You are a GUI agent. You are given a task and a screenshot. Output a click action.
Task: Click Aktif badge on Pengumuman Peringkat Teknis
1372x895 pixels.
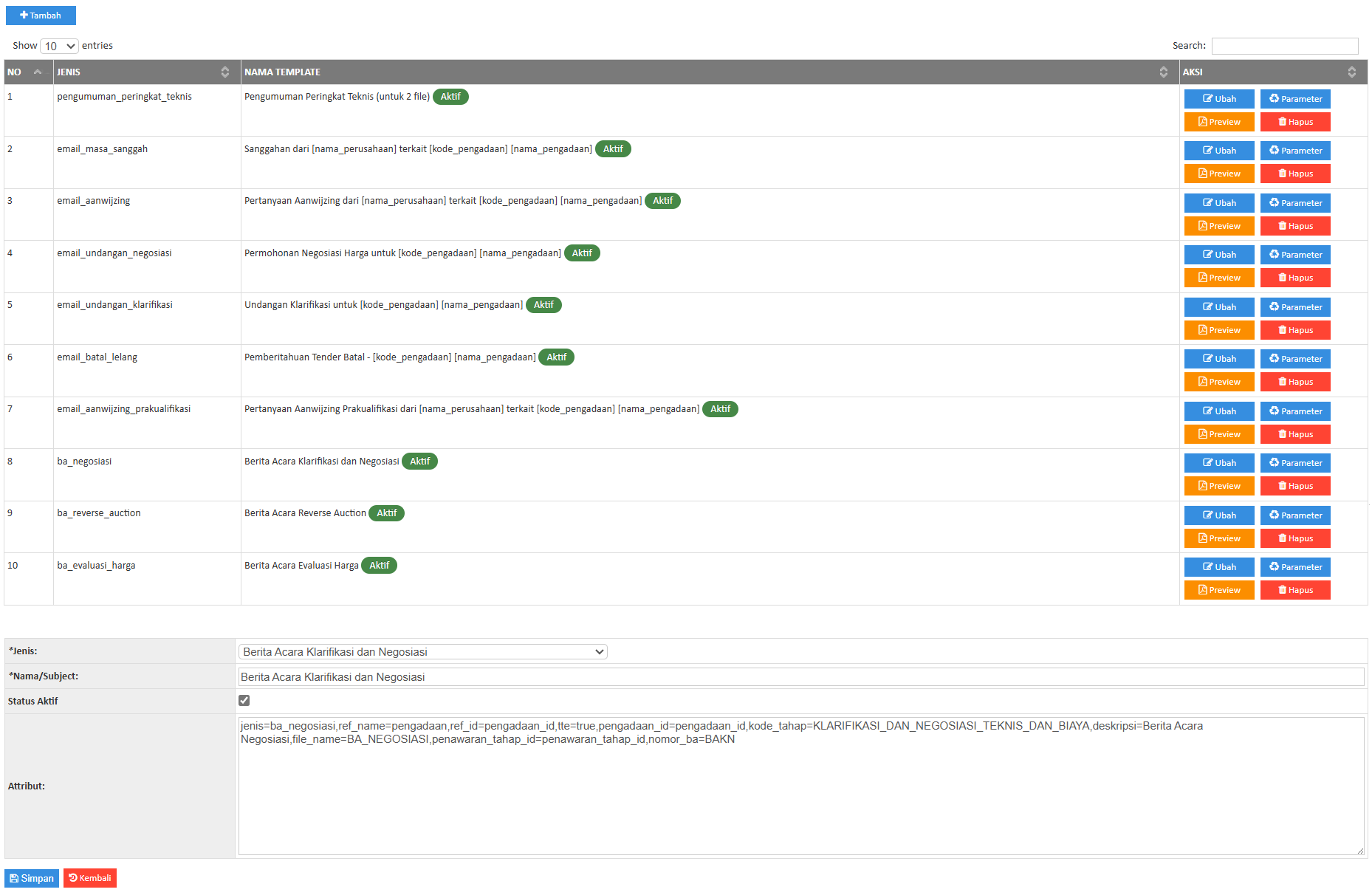[450, 97]
